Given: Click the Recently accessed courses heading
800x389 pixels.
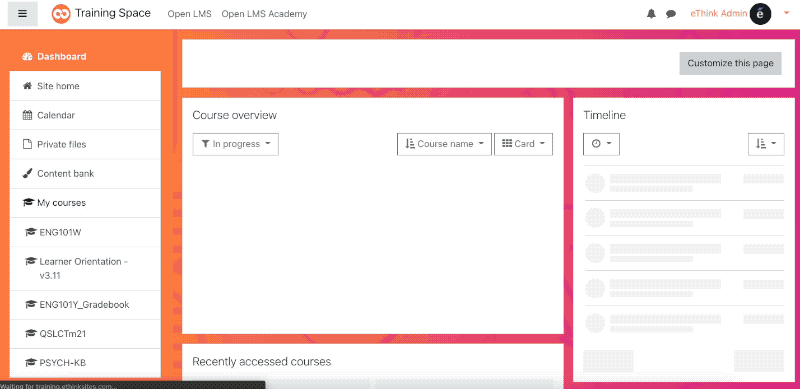Looking at the screenshot, I should click(x=262, y=361).
